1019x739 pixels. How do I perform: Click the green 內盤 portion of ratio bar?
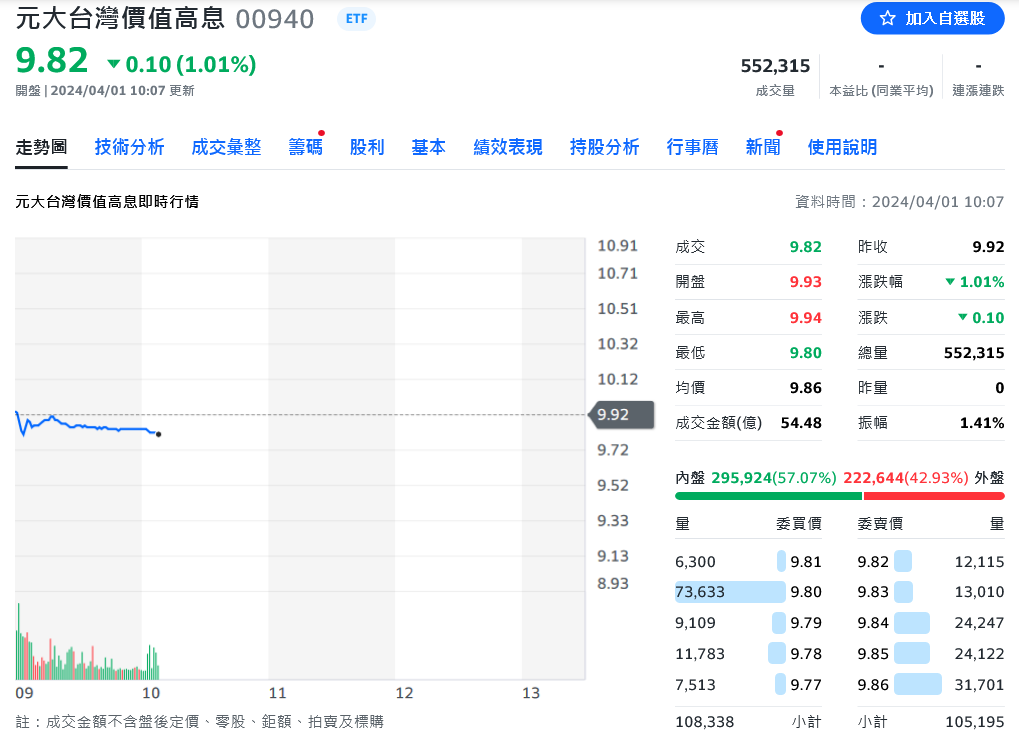[x=768, y=496]
